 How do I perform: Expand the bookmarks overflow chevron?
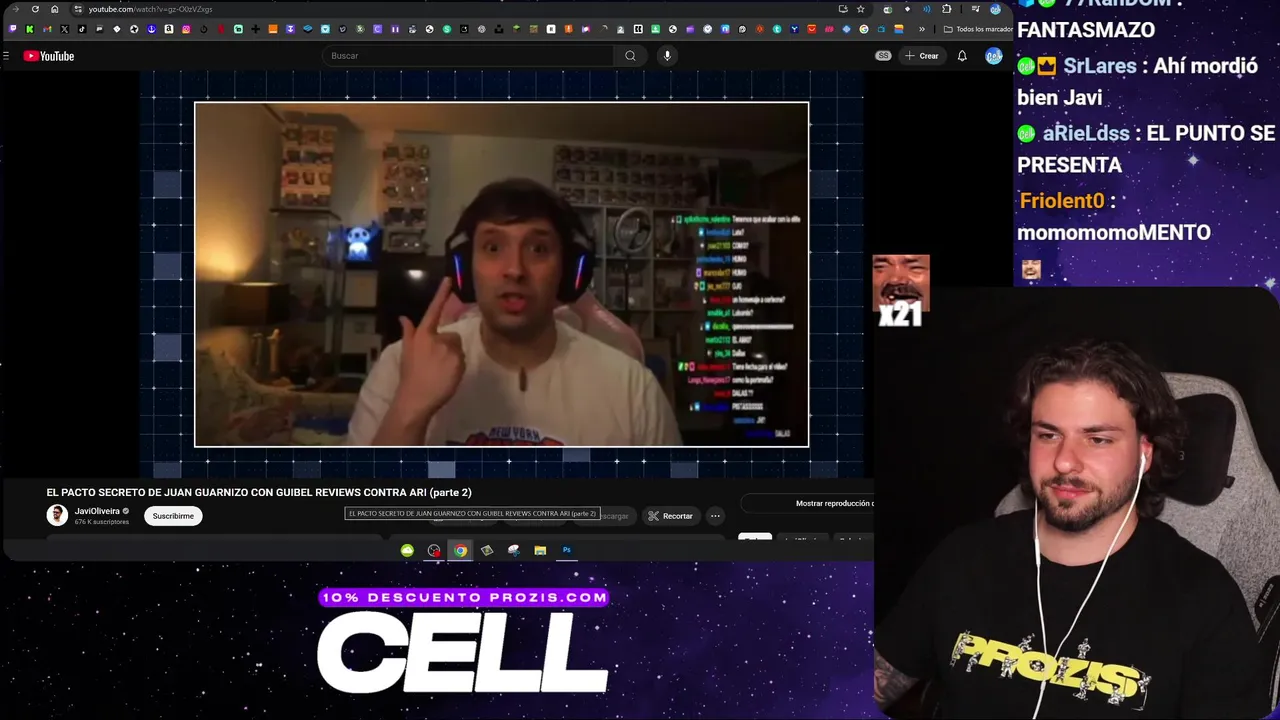(x=922, y=29)
